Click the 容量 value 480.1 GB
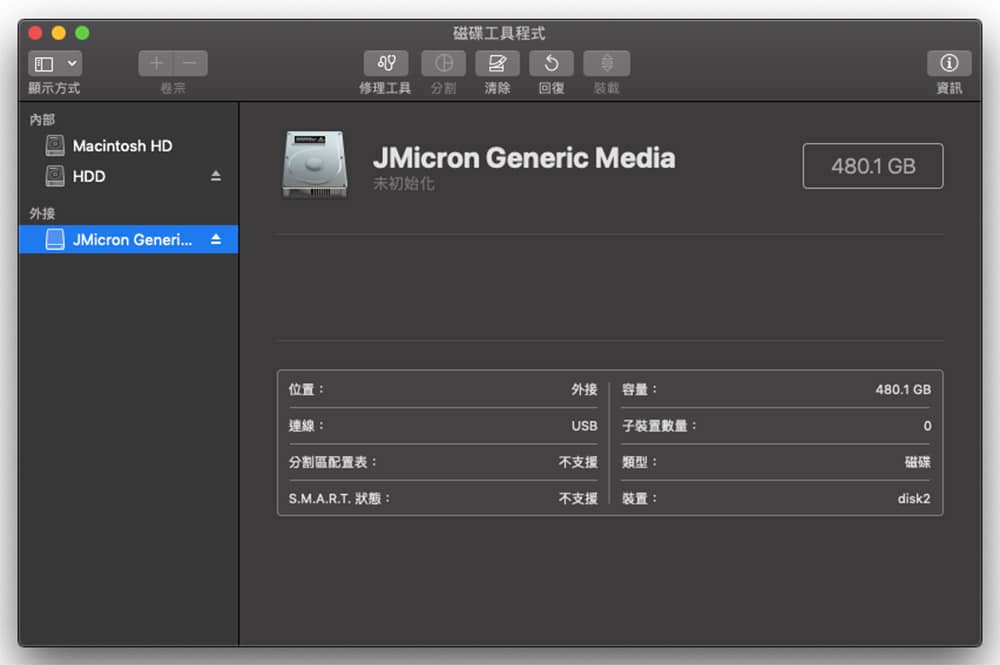Screen dimensions: 1000x665 (x=902, y=390)
